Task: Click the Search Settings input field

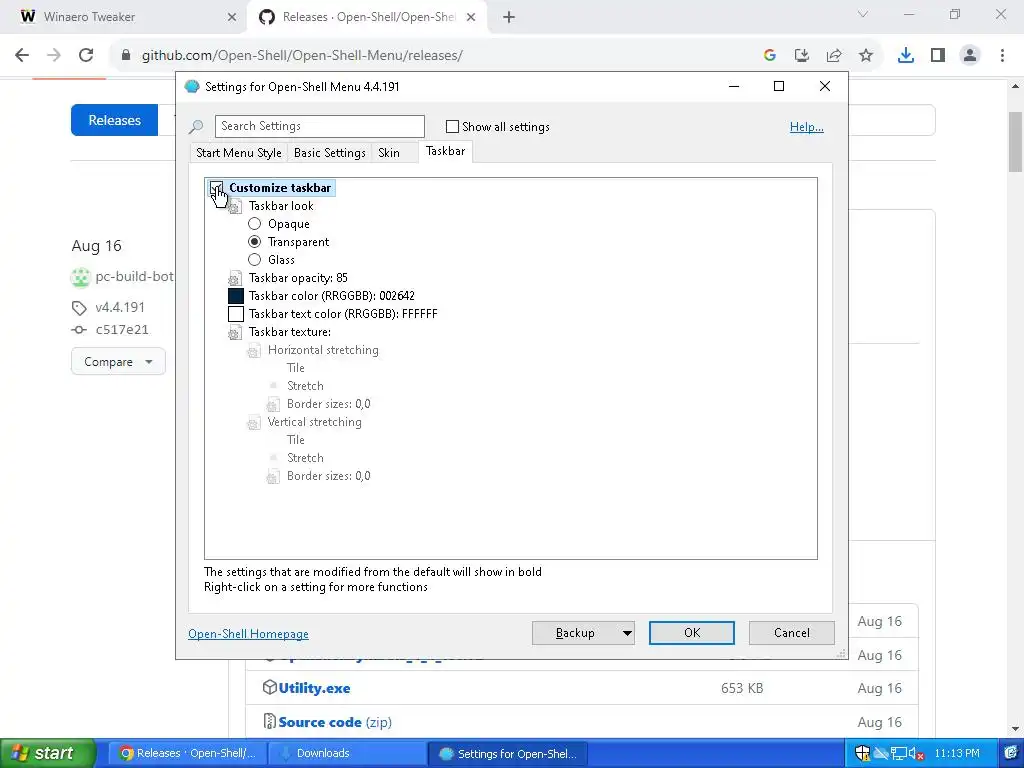Action: (319, 126)
